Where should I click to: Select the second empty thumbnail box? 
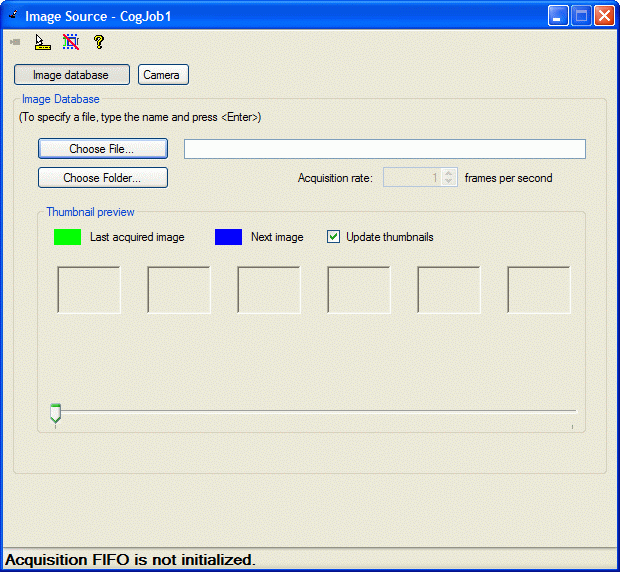tap(179, 290)
